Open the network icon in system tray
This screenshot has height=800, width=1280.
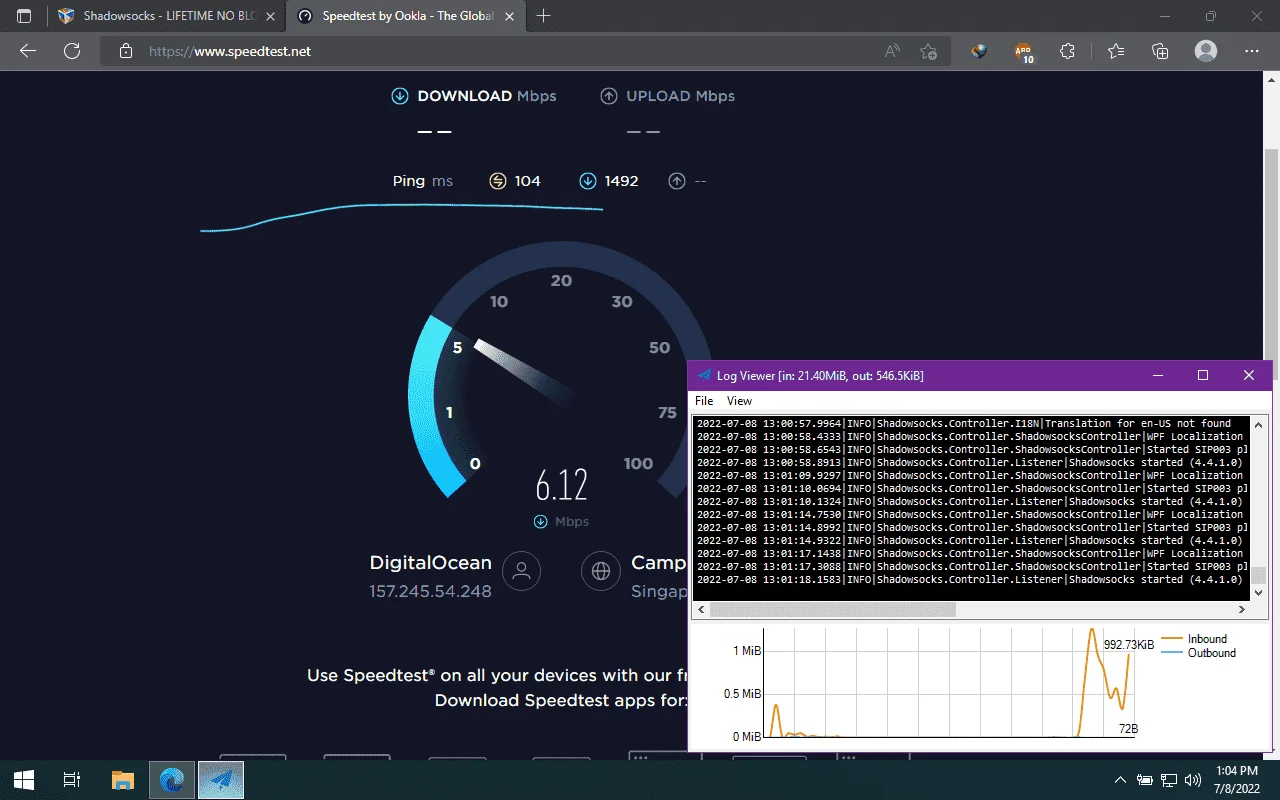(x=1168, y=780)
